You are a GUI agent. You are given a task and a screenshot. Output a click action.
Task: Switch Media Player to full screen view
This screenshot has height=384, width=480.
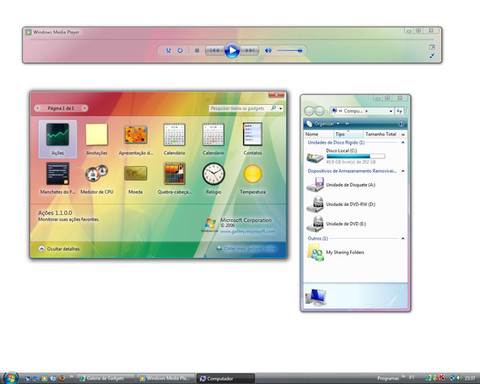click(432, 47)
